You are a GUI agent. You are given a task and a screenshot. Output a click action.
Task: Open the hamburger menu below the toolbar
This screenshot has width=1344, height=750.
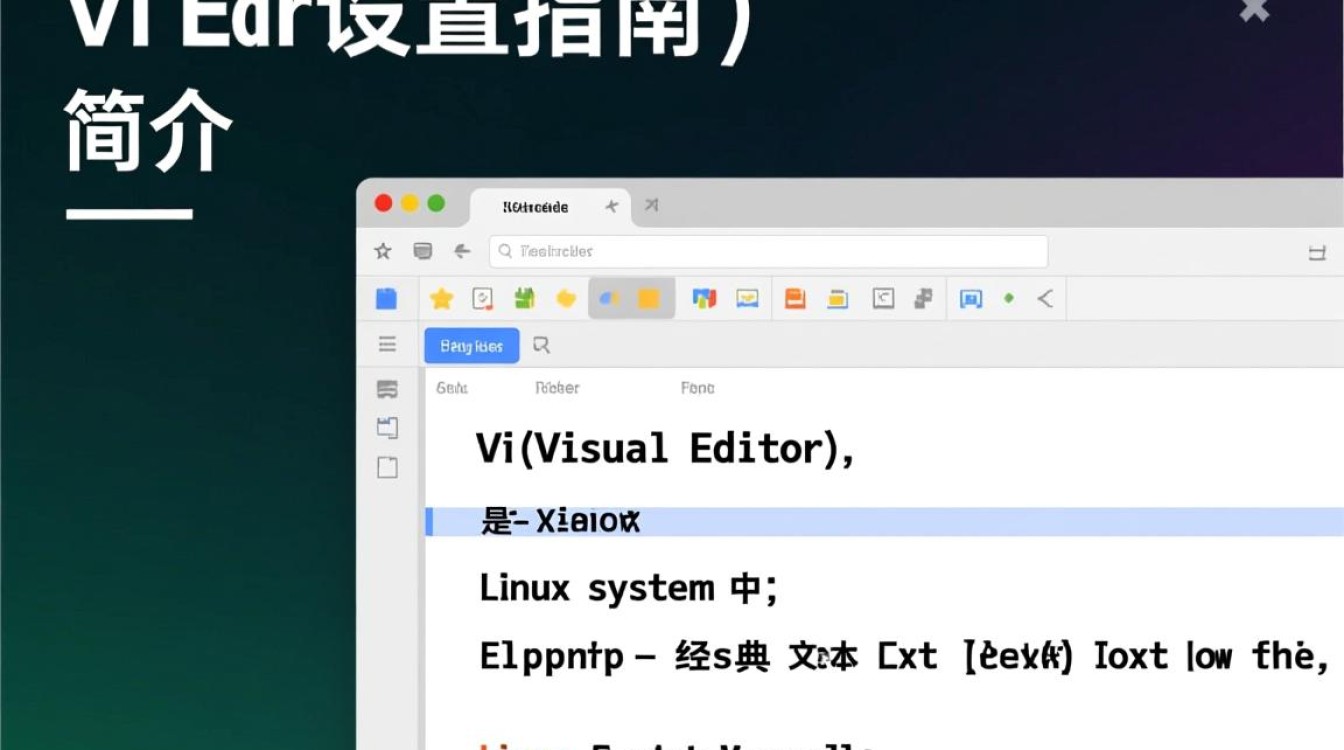click(388, 343)
